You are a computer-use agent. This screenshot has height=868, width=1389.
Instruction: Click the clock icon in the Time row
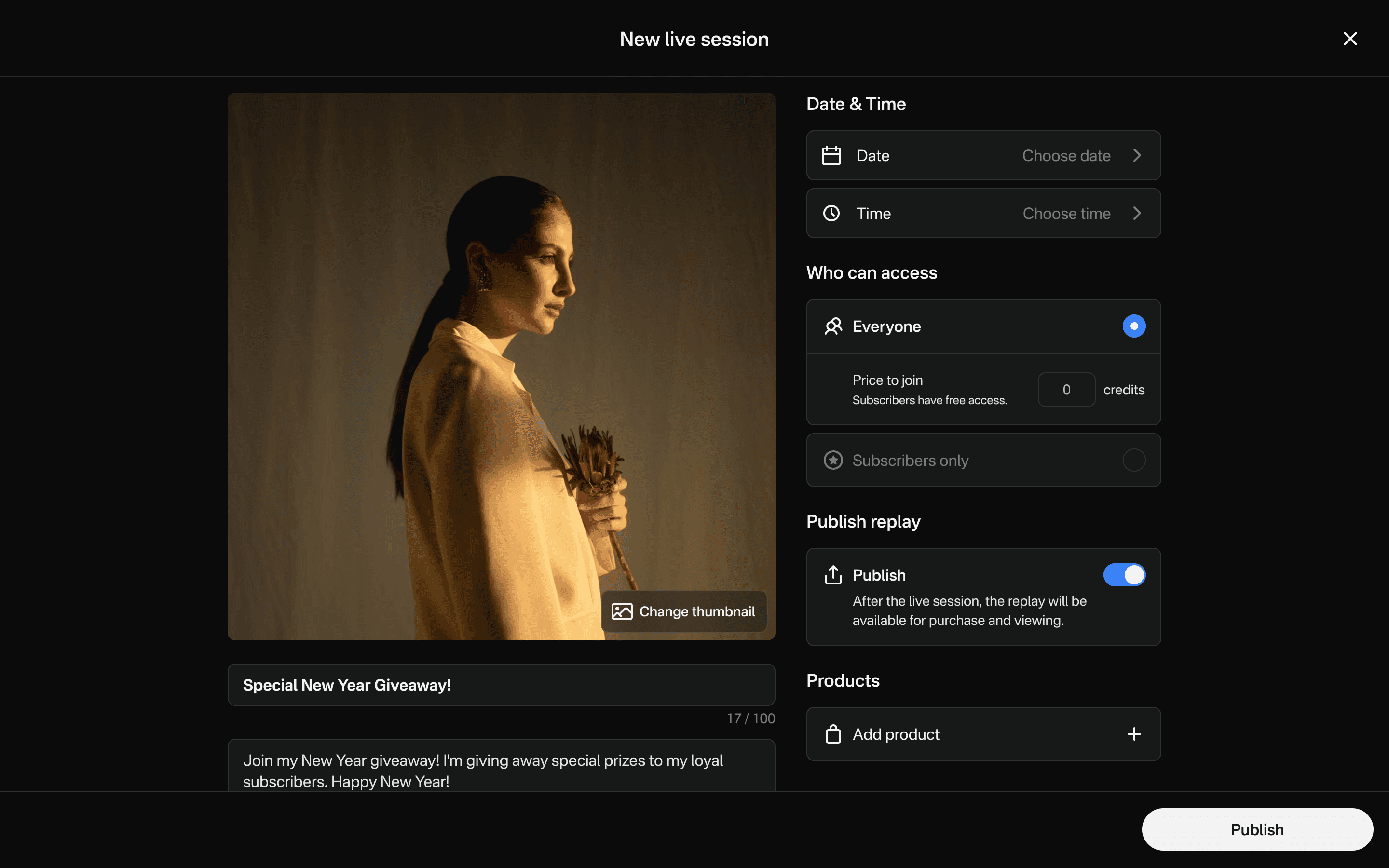pos(831,214)
